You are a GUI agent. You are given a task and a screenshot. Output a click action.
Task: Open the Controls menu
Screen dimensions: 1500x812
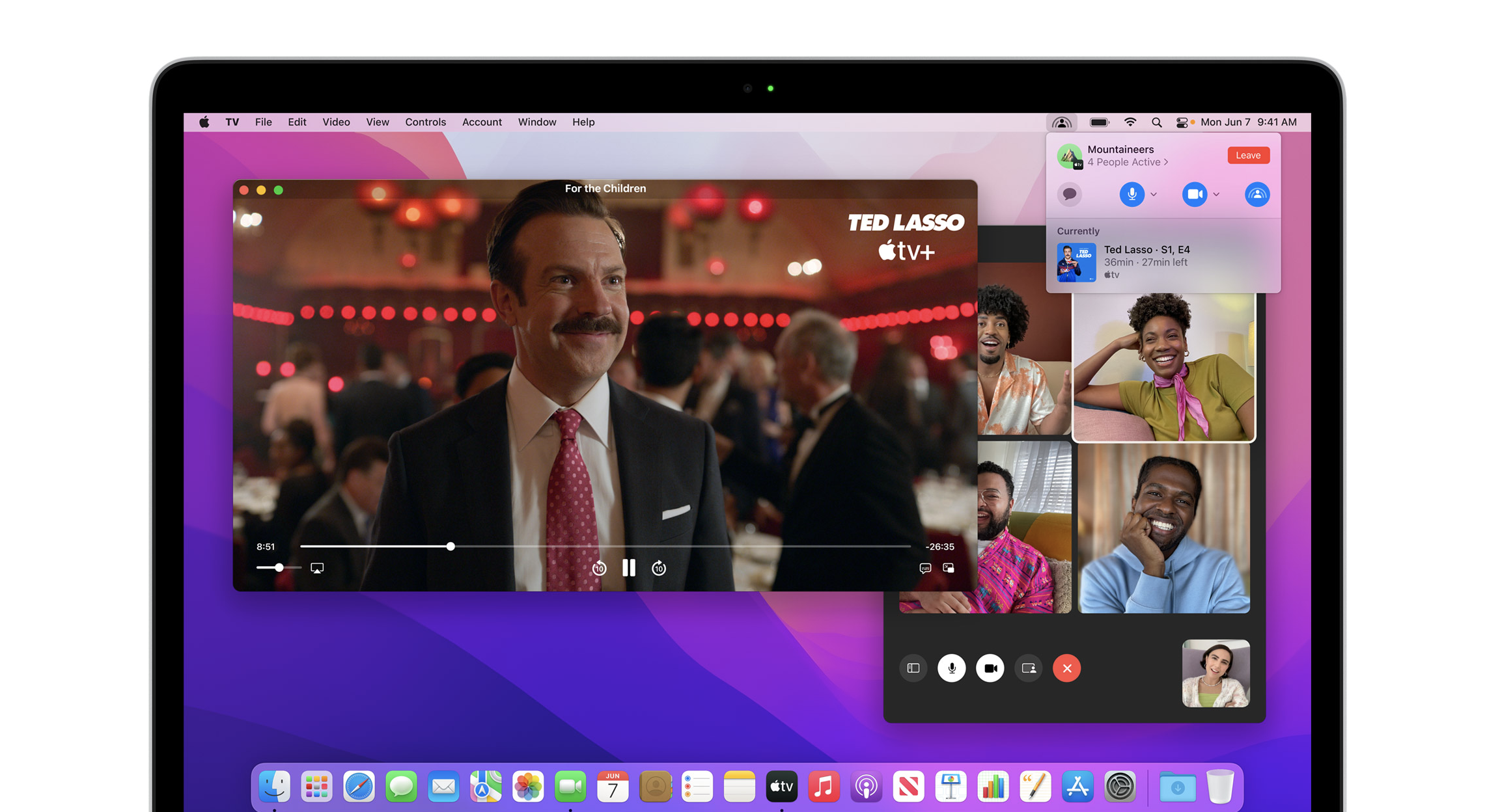pos(425,122)
